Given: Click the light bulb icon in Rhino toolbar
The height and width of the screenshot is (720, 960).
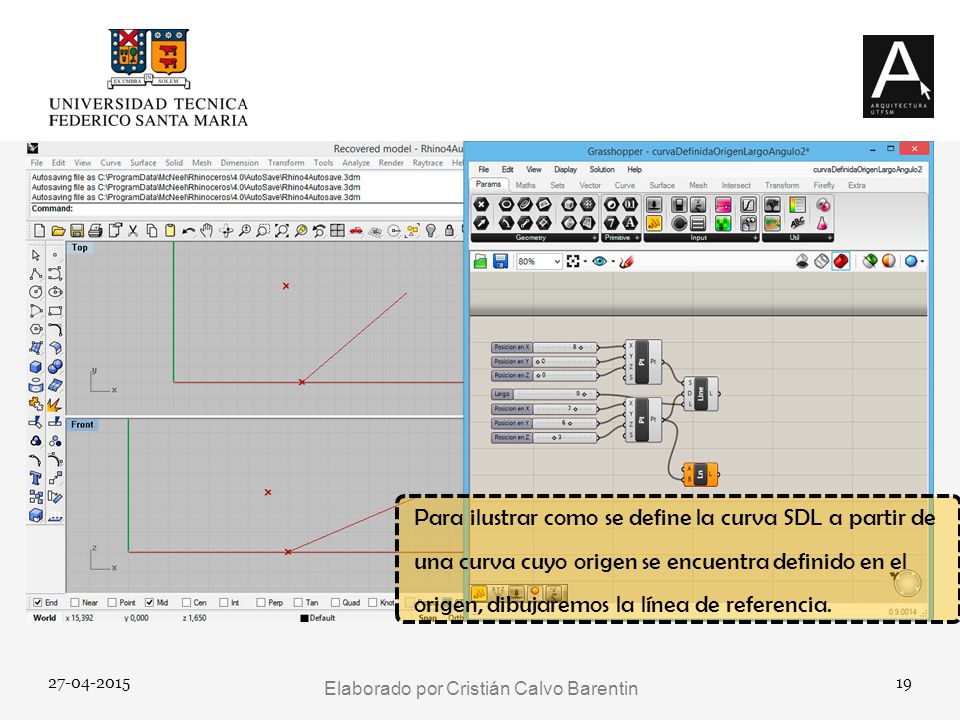Looking at the screenshot, I should (431, 231).
